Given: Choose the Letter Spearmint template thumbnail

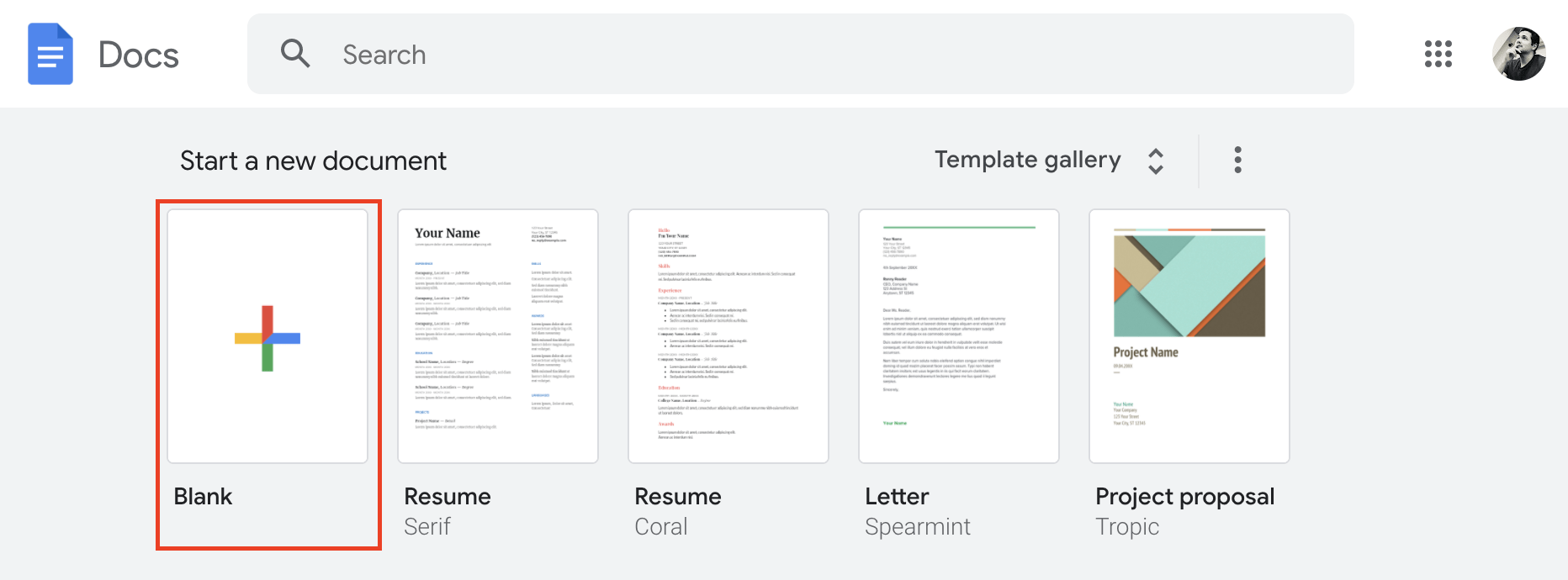Looking at the screenshot, I should 959,336.
